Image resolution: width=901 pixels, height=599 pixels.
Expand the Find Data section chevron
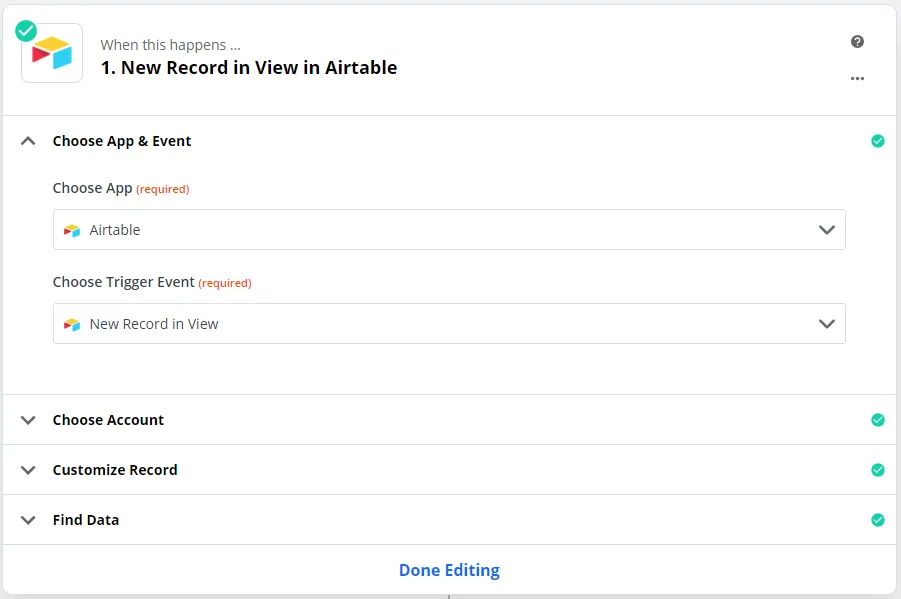pos(28,520)
